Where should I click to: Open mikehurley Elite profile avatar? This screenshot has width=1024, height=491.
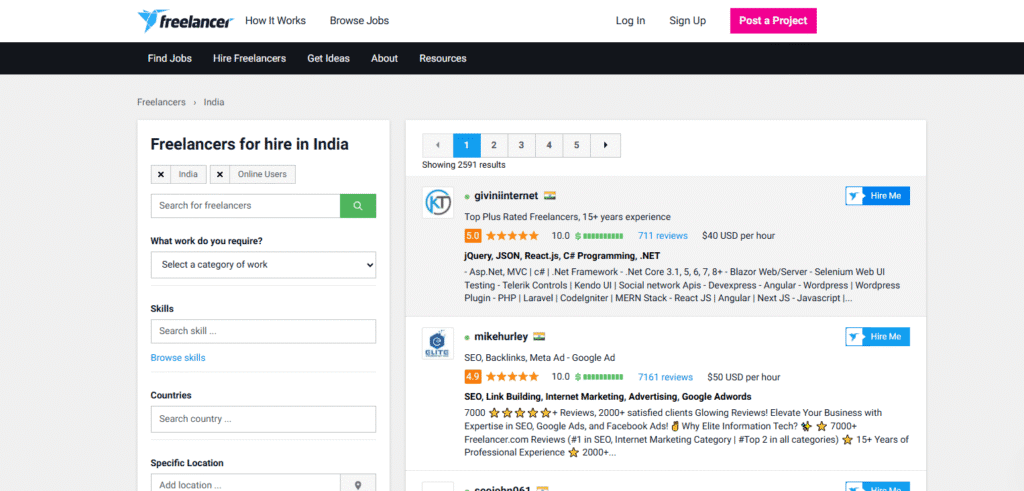tap(439, 344)
